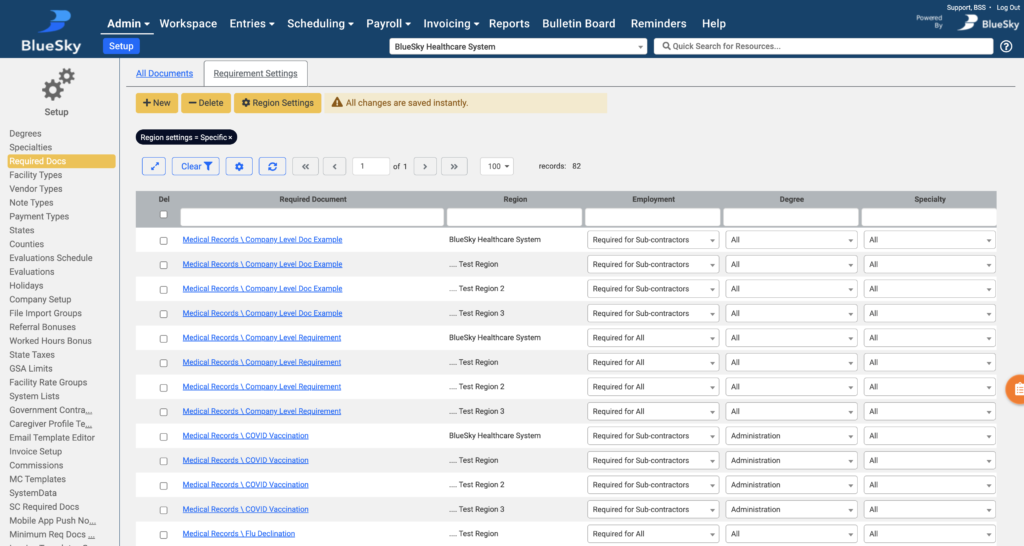1024x546 pixels.
Task: Open Medical Records \ Flu Declination link
Action: coord(238,534)
